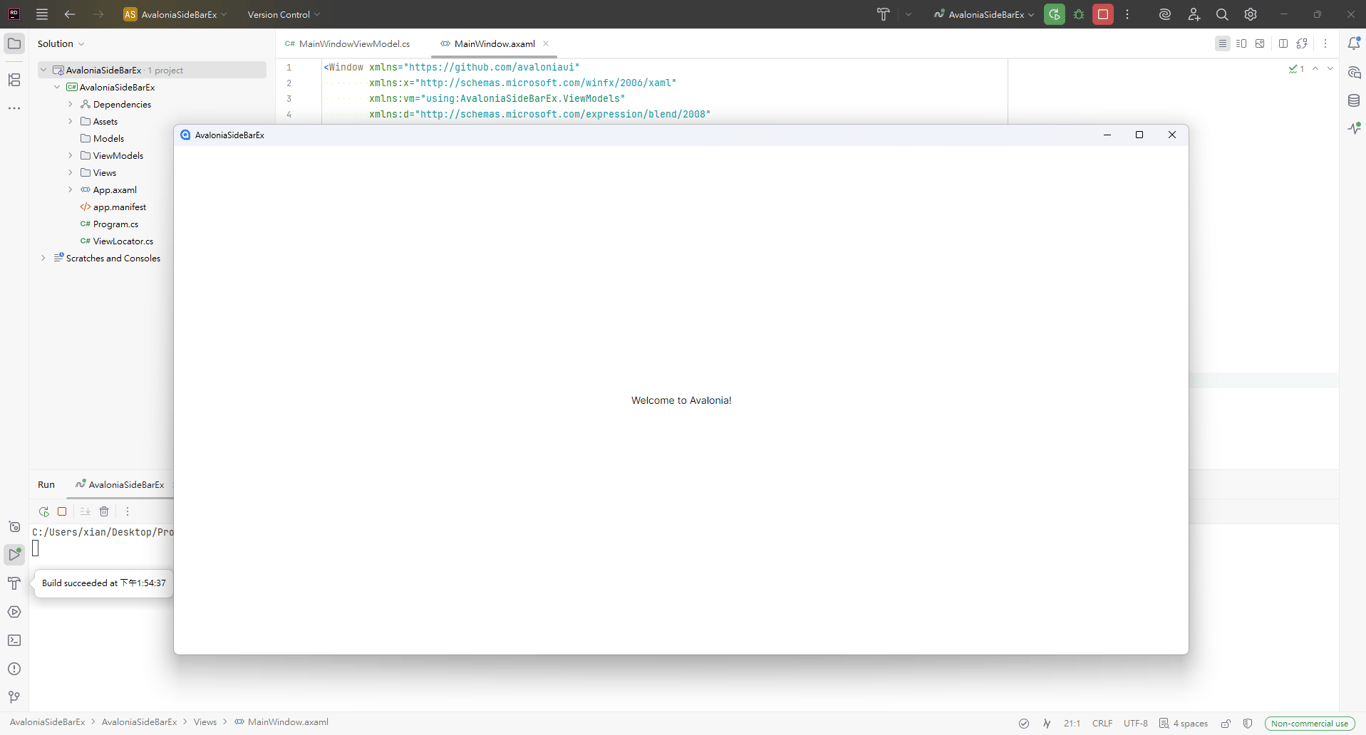Open More Actions menu beside the Stop button
Viewport: 1366px width, 735px height.
pos(1127,15)
